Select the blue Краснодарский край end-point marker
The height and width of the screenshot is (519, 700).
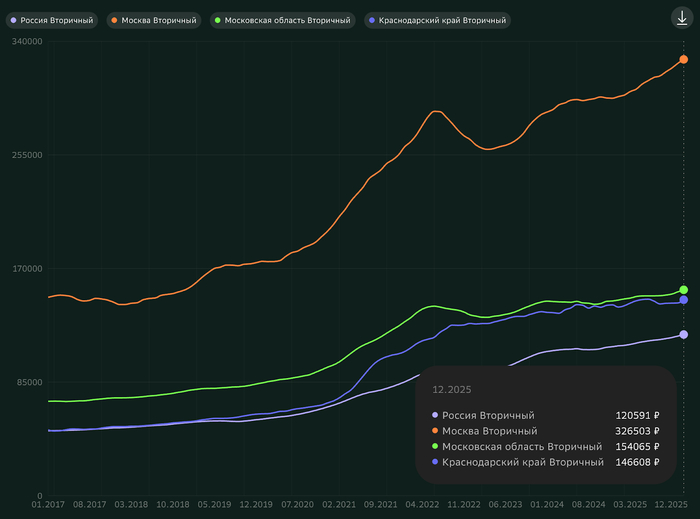(x=684, y=300)
